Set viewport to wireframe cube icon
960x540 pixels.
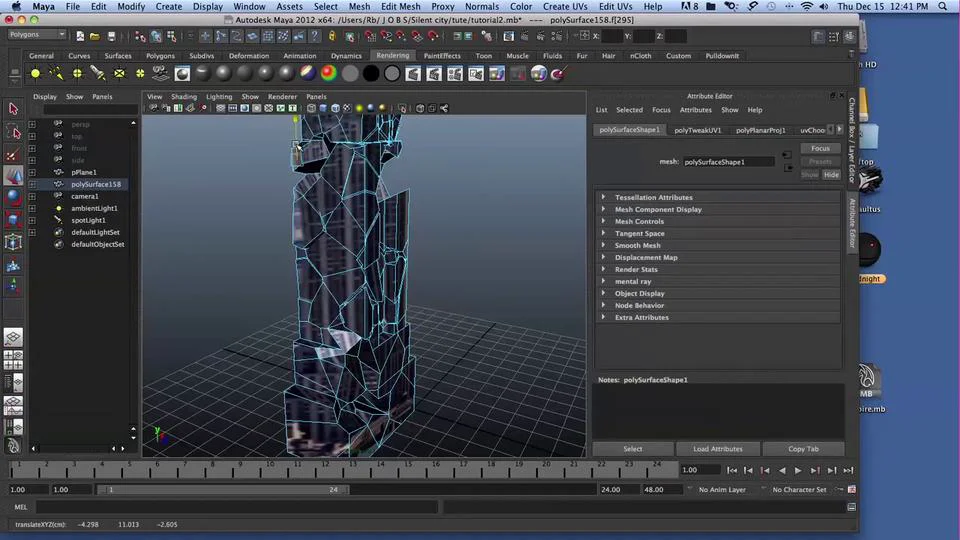click(312, 108)
